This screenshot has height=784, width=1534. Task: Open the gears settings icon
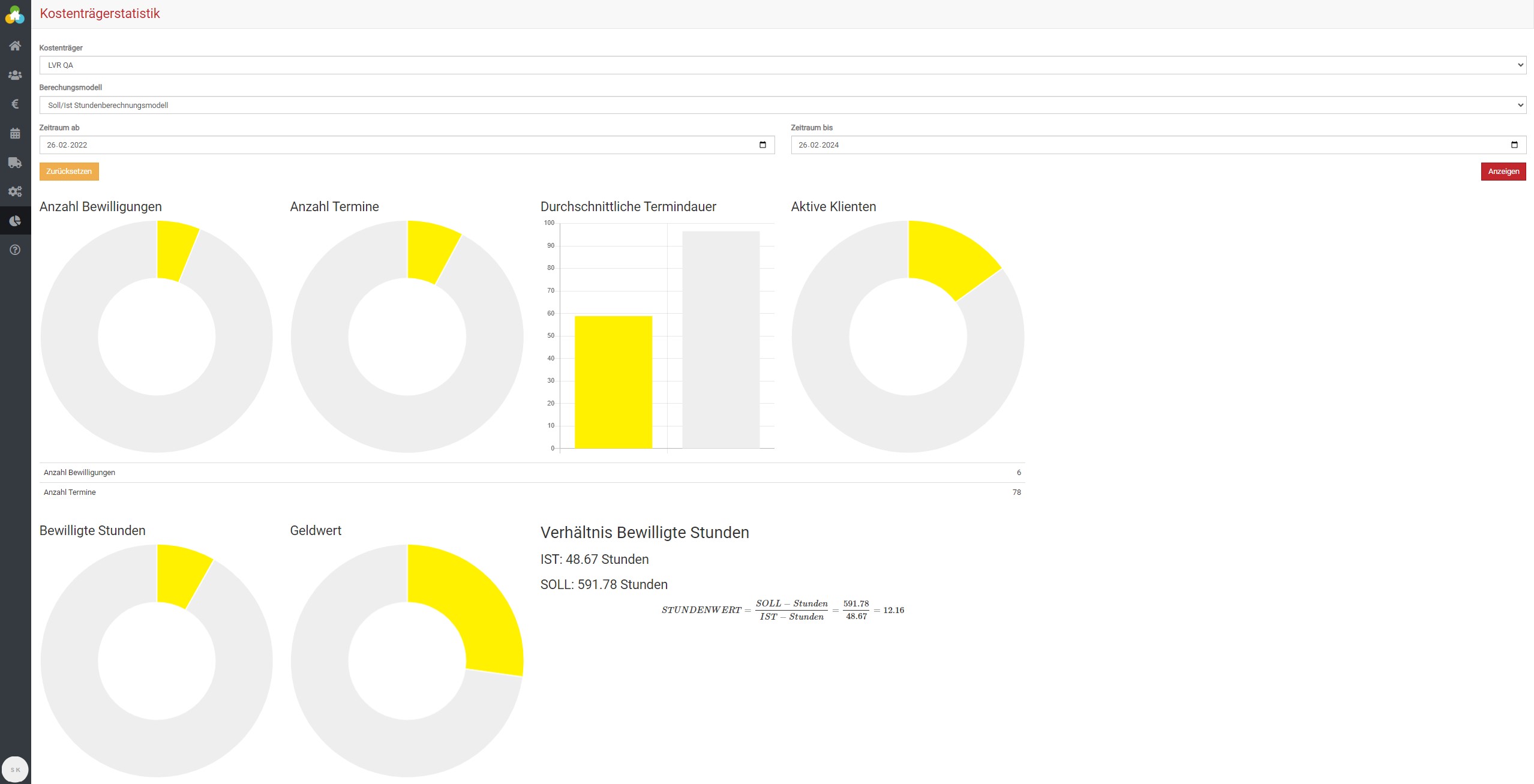point(15,191)
